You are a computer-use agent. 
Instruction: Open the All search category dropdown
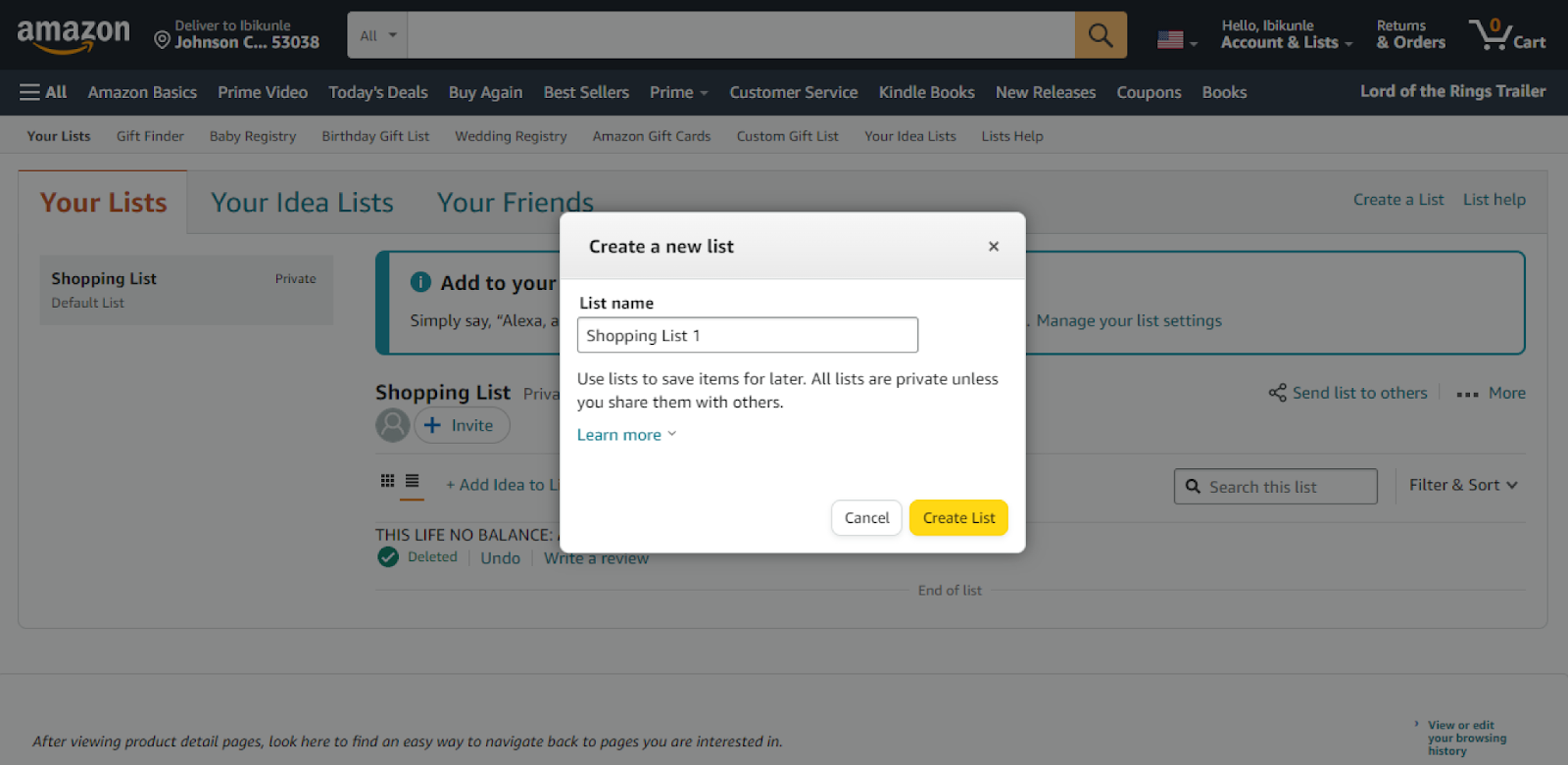[x=377, y=35]
